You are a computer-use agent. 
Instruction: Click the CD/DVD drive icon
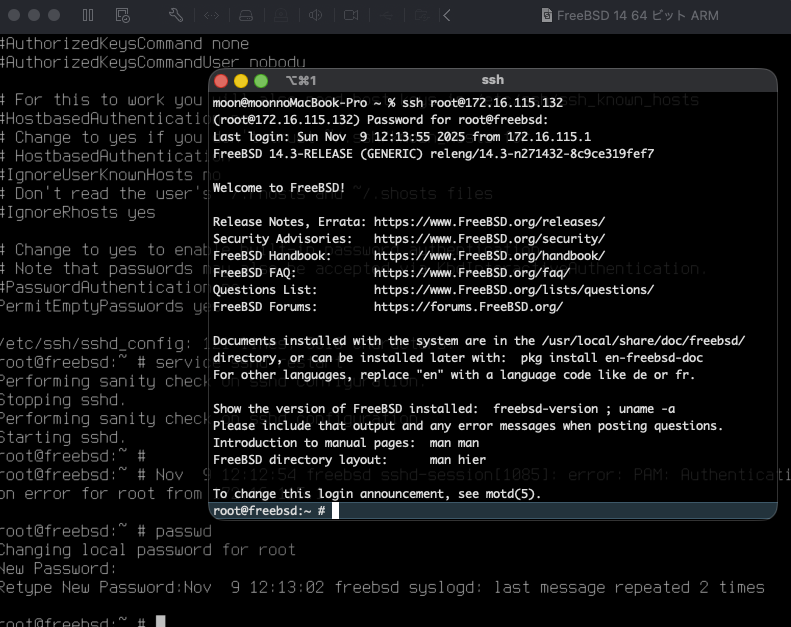(282, 16)
